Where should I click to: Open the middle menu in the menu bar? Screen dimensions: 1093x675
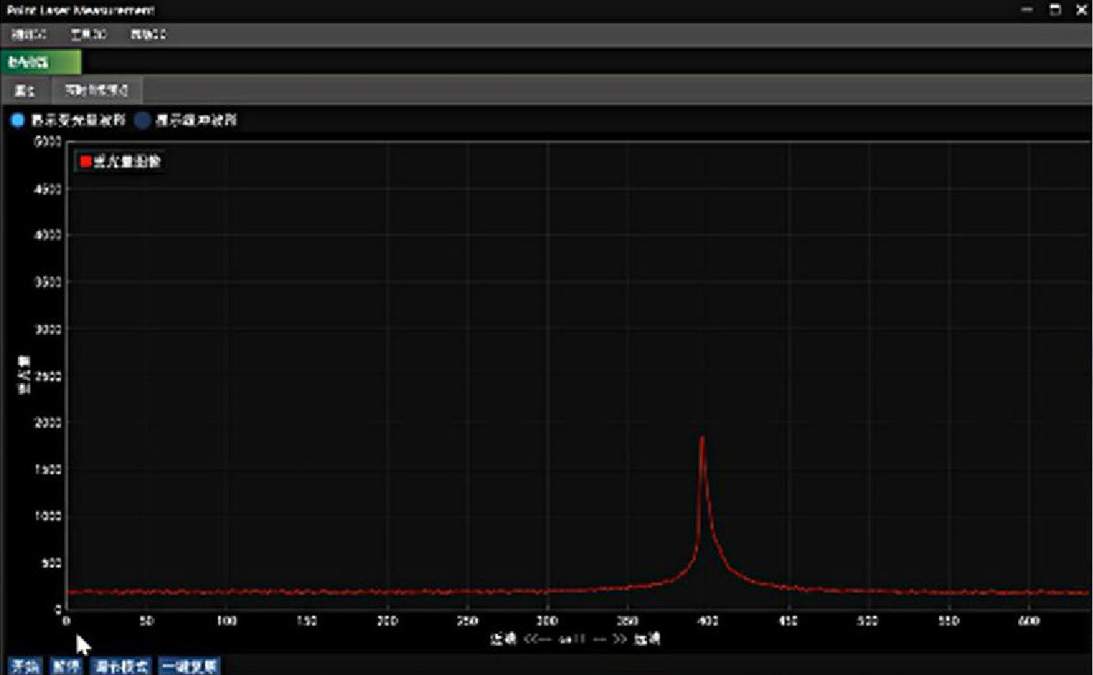(x=88, y=35)
